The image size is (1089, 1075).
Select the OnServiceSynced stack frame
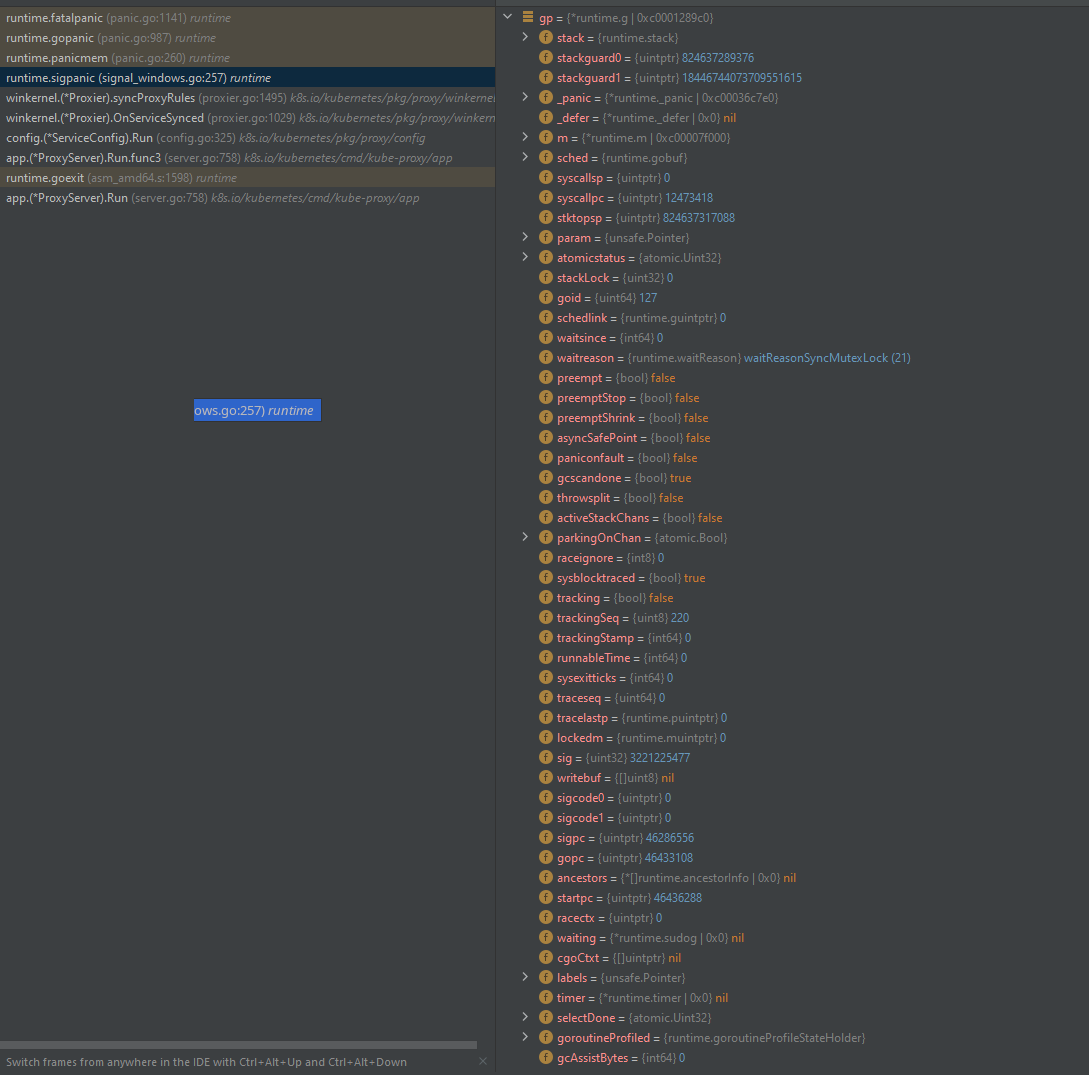pyautogui.click(x=247, y=118)
